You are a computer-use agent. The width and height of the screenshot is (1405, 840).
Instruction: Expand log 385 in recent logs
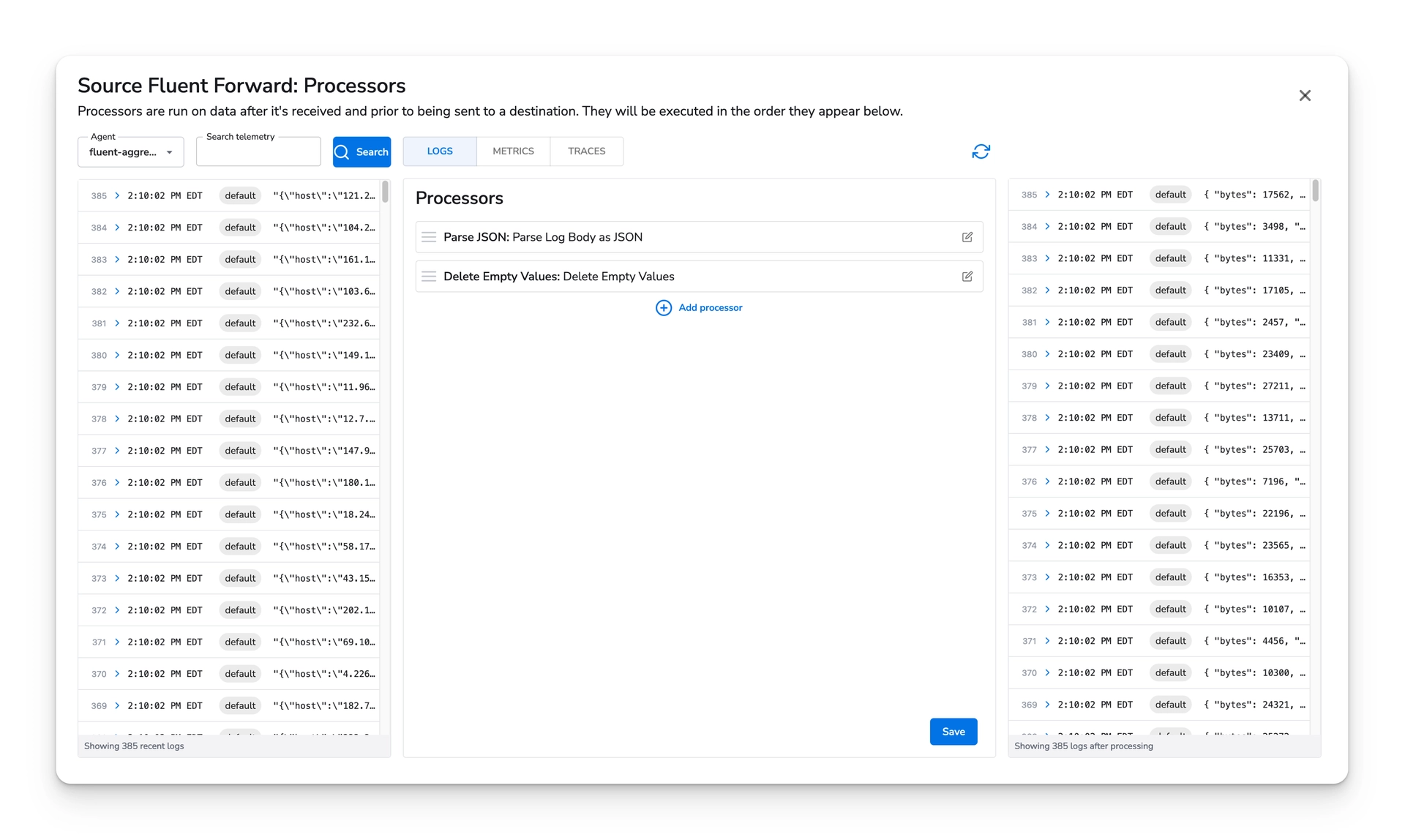coord(117,196)
